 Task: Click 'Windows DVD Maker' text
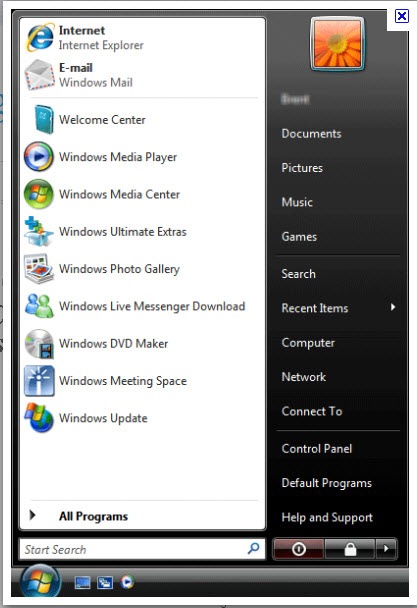[x=113, y=344]
